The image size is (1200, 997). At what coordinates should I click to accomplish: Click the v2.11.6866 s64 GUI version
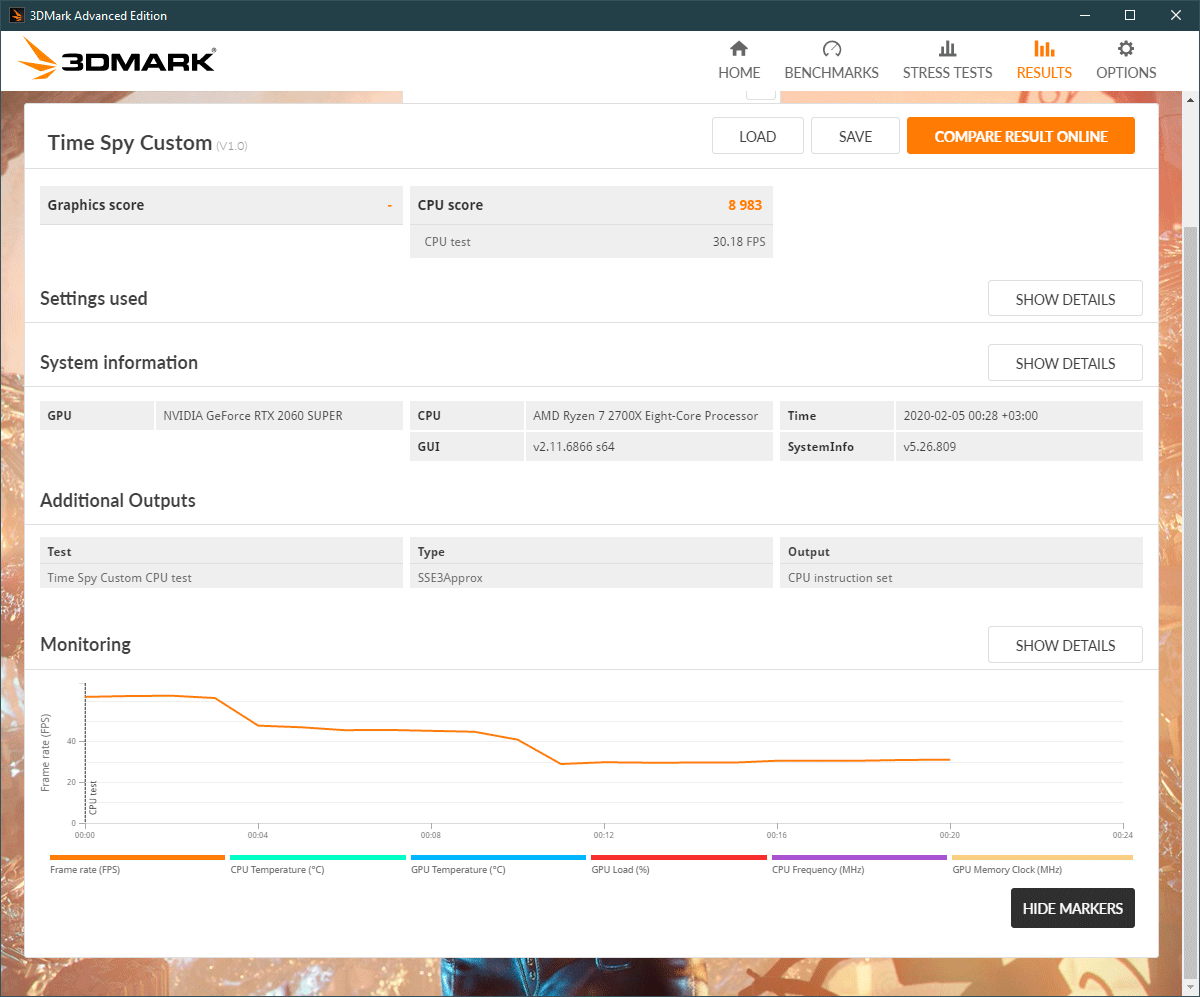[x=574, y=447]
